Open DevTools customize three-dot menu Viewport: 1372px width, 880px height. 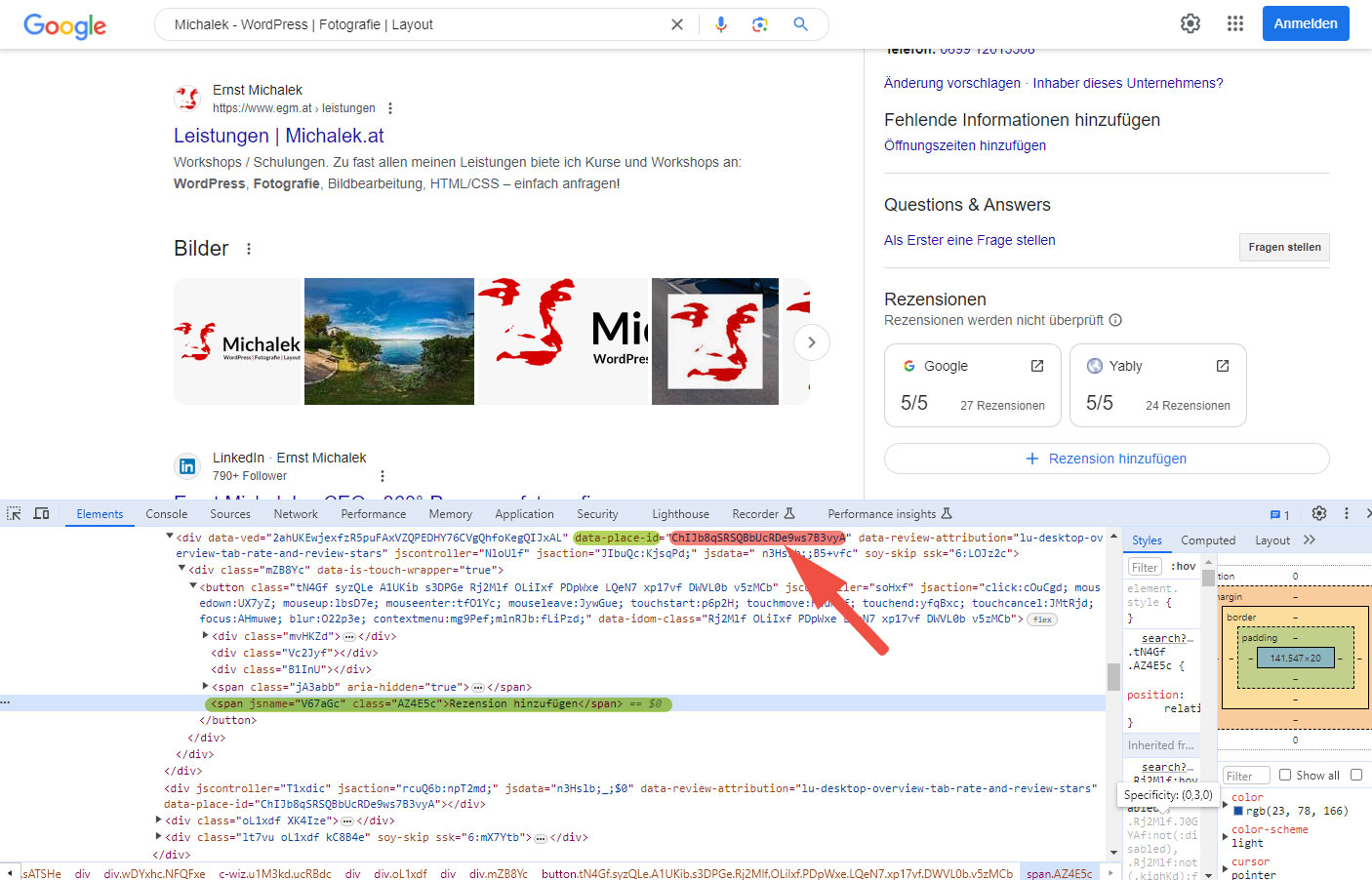(1347, 513)
